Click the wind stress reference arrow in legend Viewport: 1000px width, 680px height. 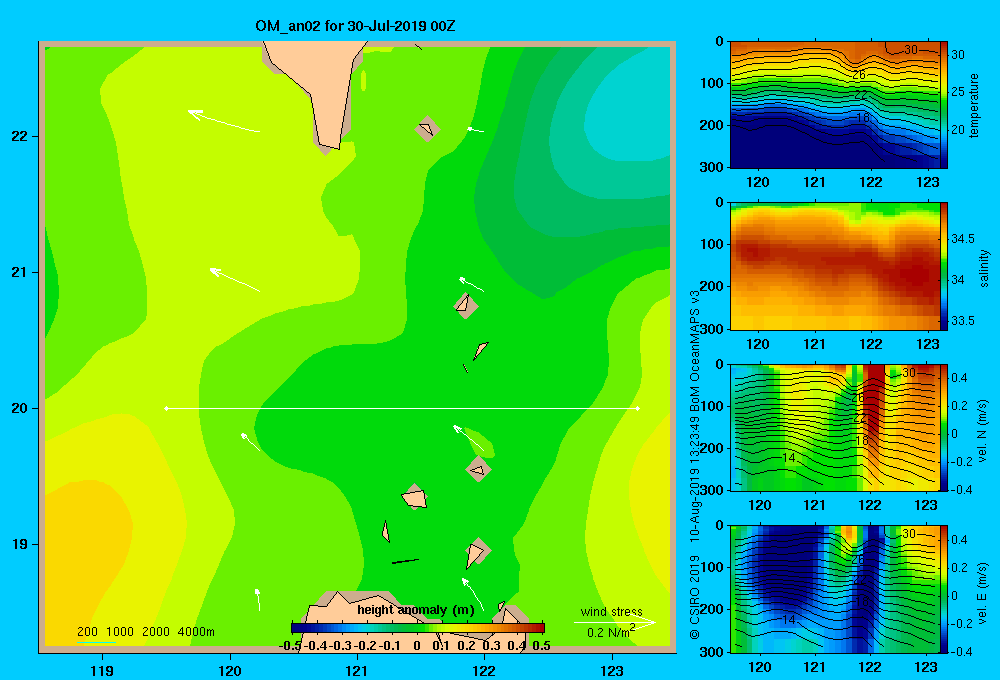[614, 622]
